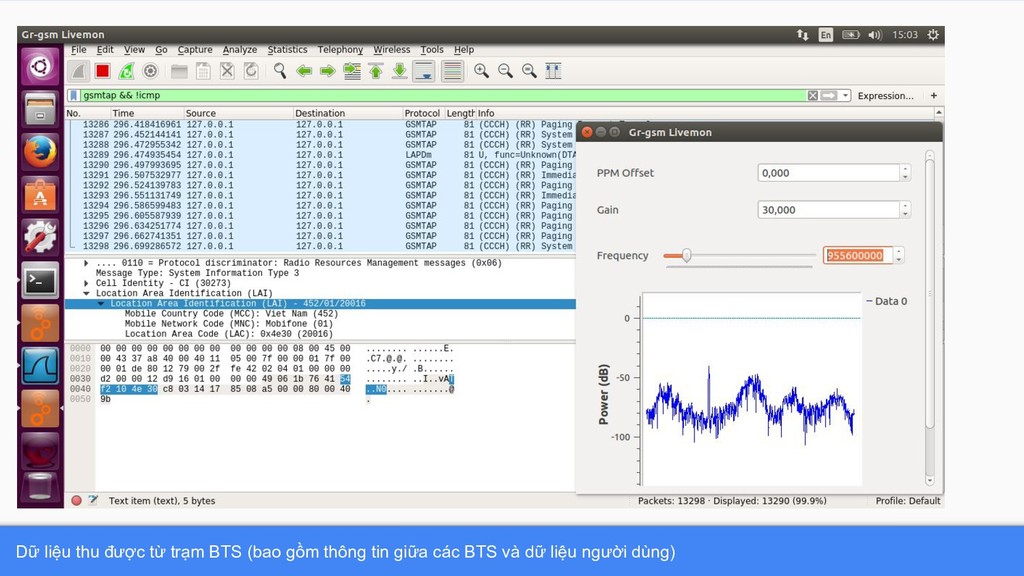Screen dimensions: 1024x576
Task: Click the Frequency spin arrows
Action: [x=899, y=255]
